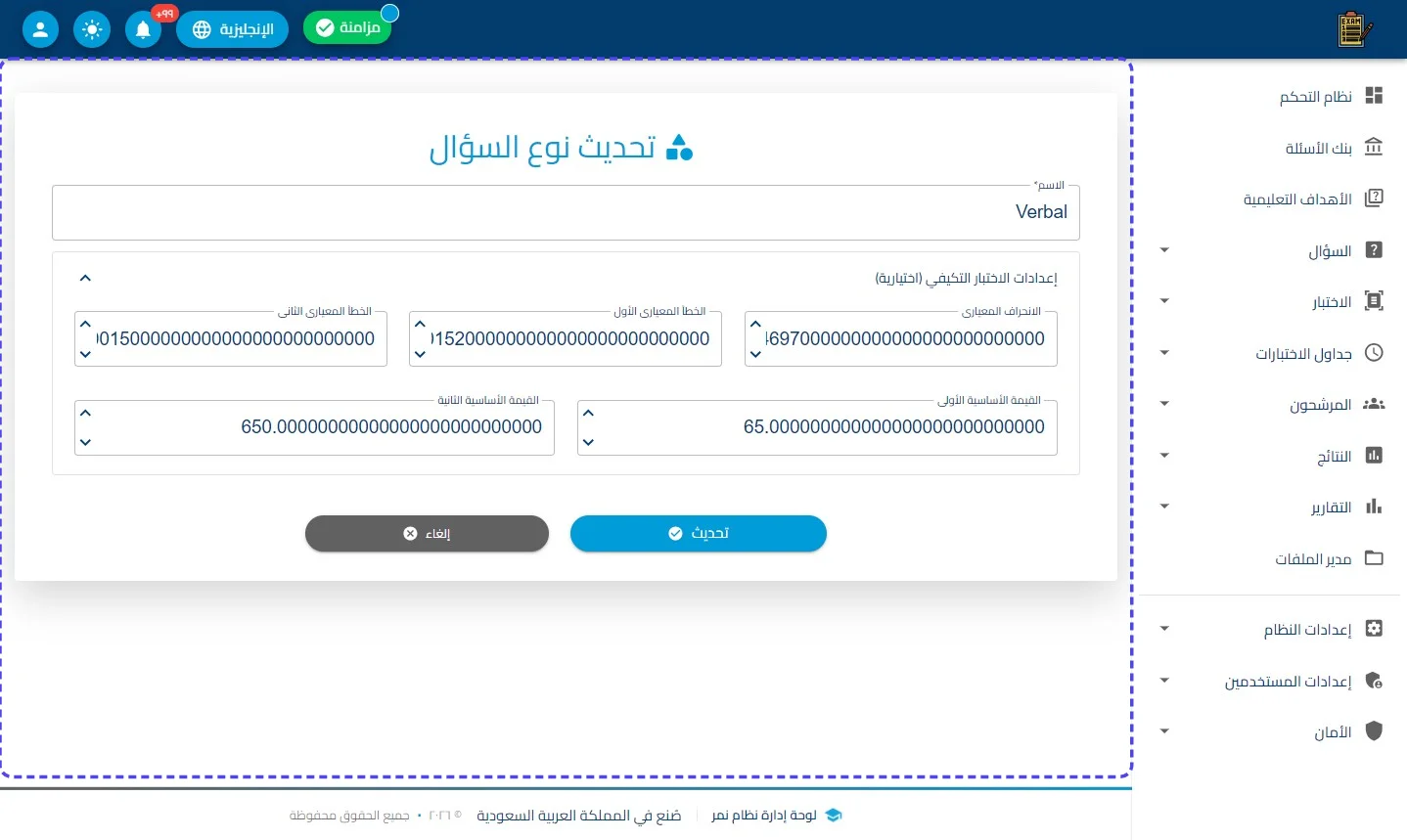The image size is (1407, 840).
Task: Click the السؤال question mark icon
Action: pos(1374,250)
